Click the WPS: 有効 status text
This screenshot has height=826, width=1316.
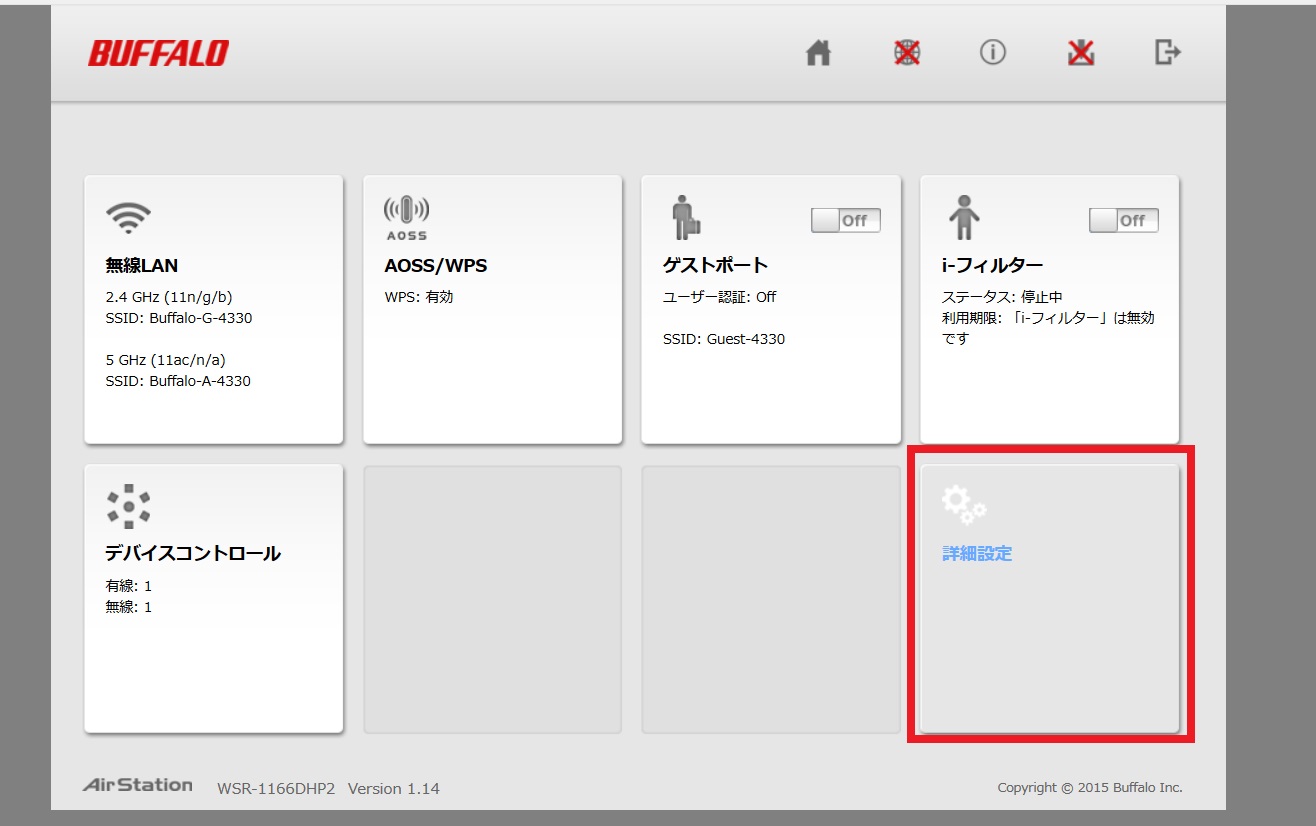[x=419, y=297]
